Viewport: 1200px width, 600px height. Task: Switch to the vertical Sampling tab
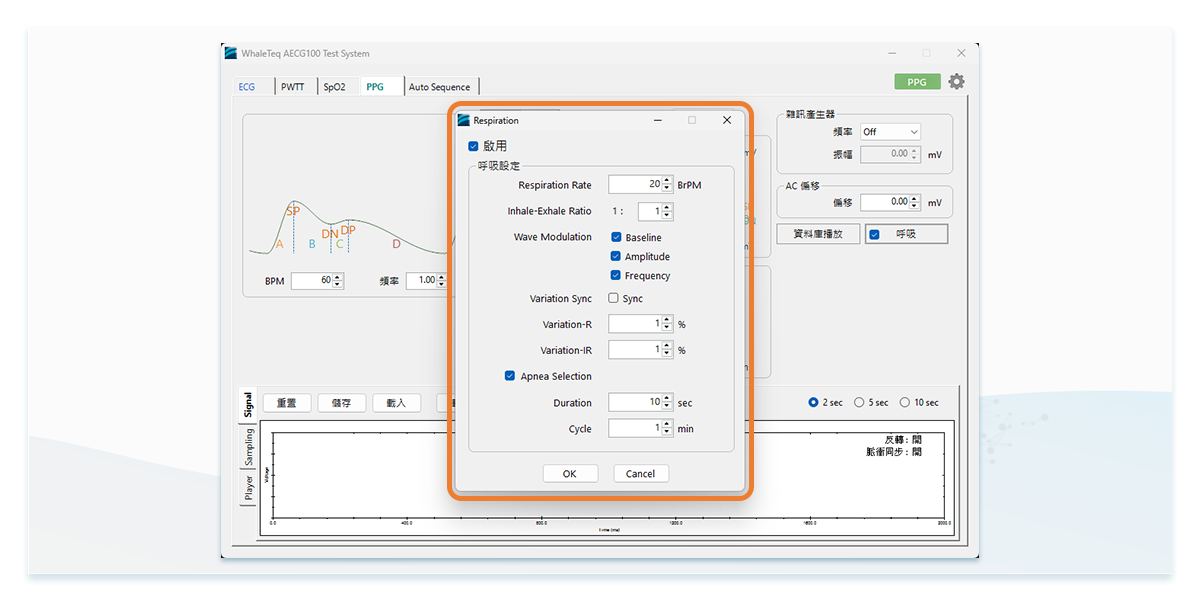click(x=248, y=447)
